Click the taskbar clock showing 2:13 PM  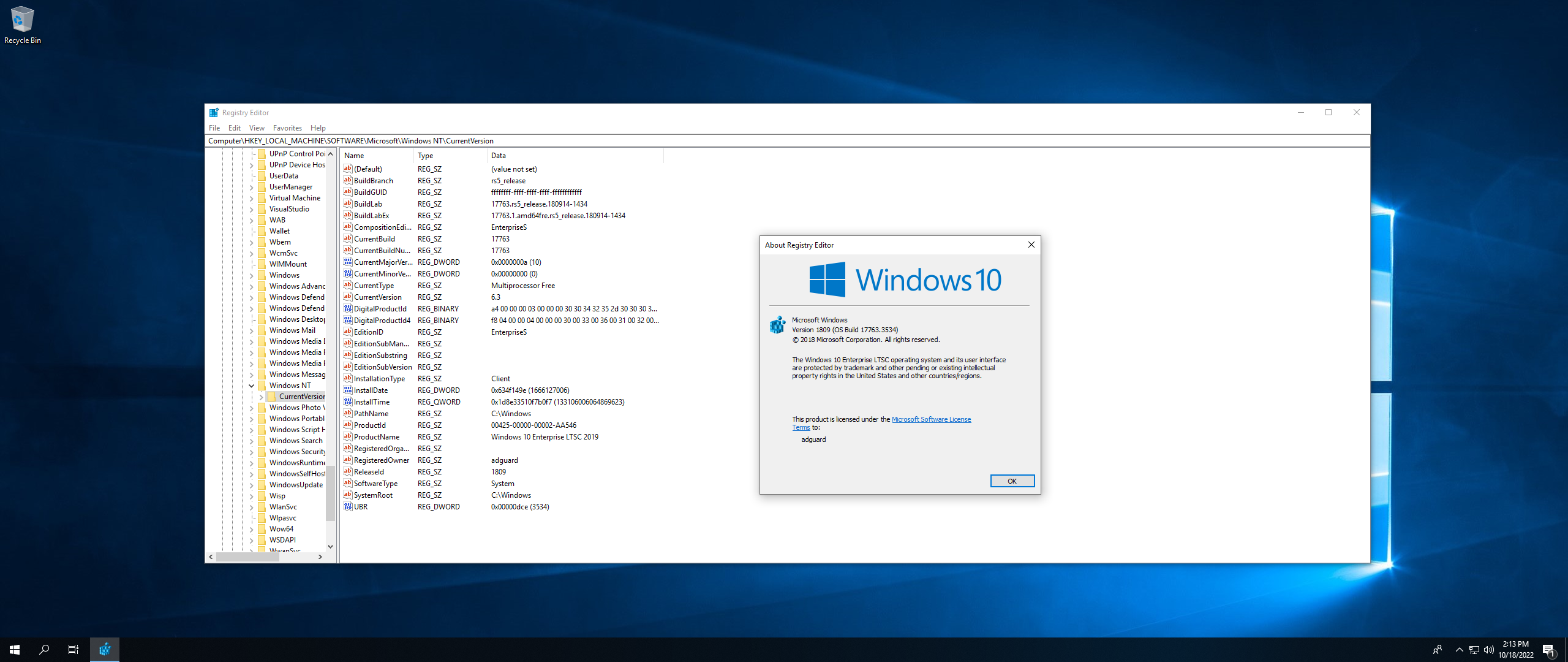1516,650
